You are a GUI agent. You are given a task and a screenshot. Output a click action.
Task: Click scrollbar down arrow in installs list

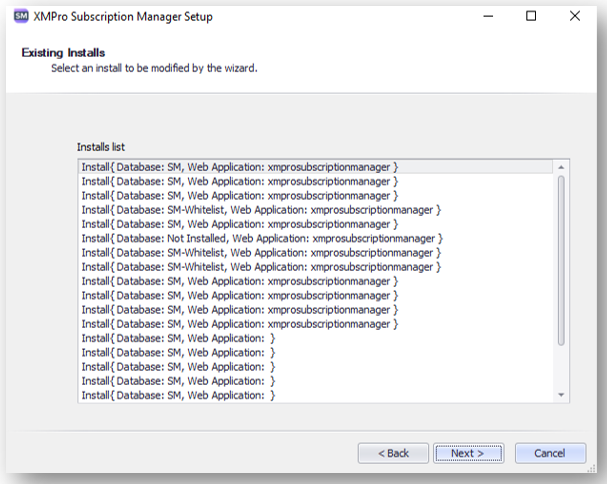pos(561,395)
